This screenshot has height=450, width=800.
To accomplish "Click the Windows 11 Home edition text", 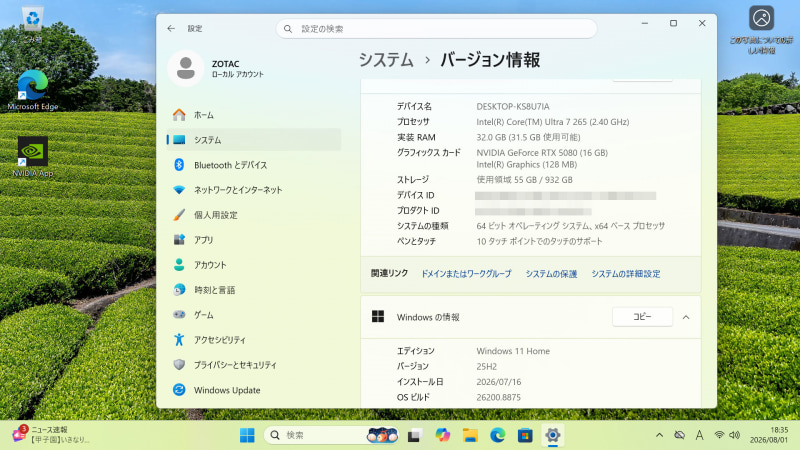I will coord(513,351).
